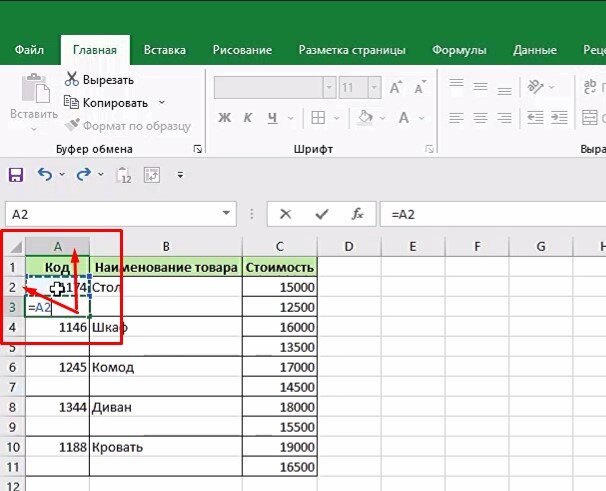Align text right
The height and width of the screenshot is (491, 606).
504,118
